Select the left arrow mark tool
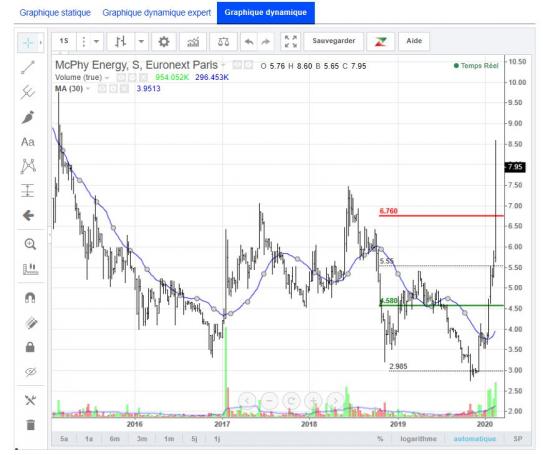Image resolution: width=543 pixels, height=455 pixels. tap(28, 216)
